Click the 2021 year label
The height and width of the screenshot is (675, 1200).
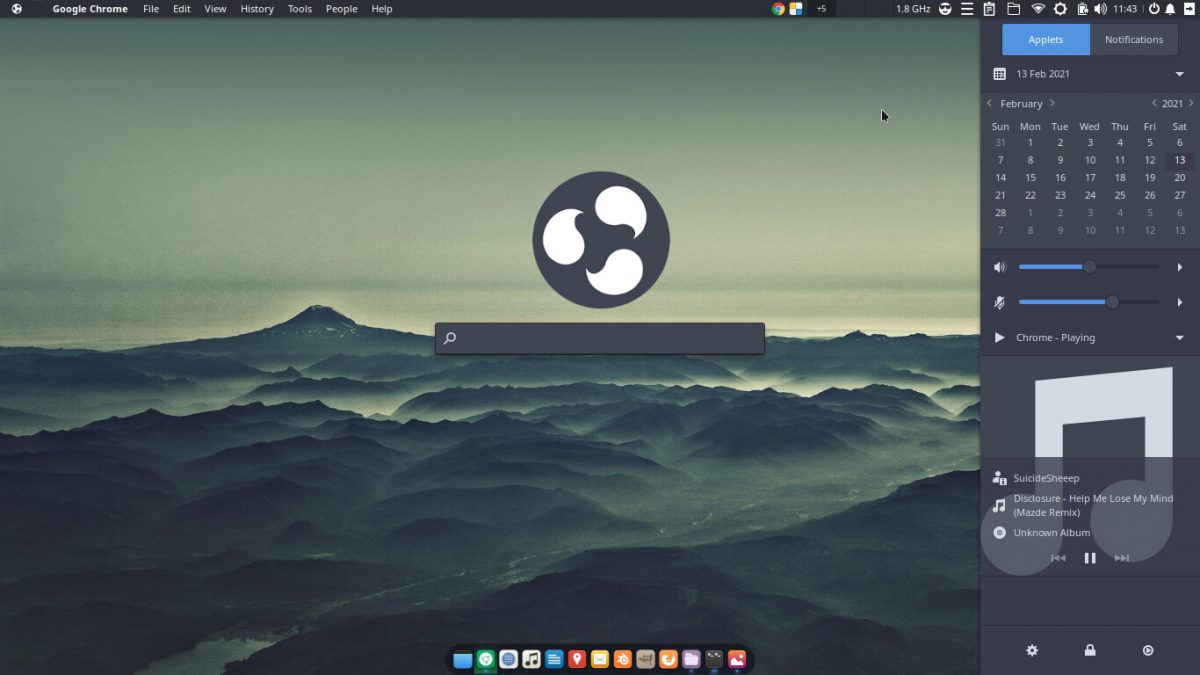click(1171, 103)
